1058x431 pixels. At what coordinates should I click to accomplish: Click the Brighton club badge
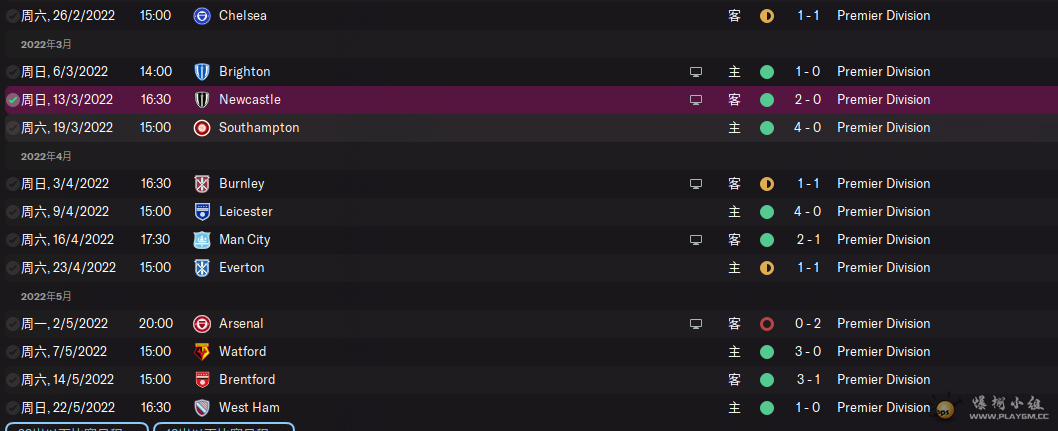pos(202,71)
